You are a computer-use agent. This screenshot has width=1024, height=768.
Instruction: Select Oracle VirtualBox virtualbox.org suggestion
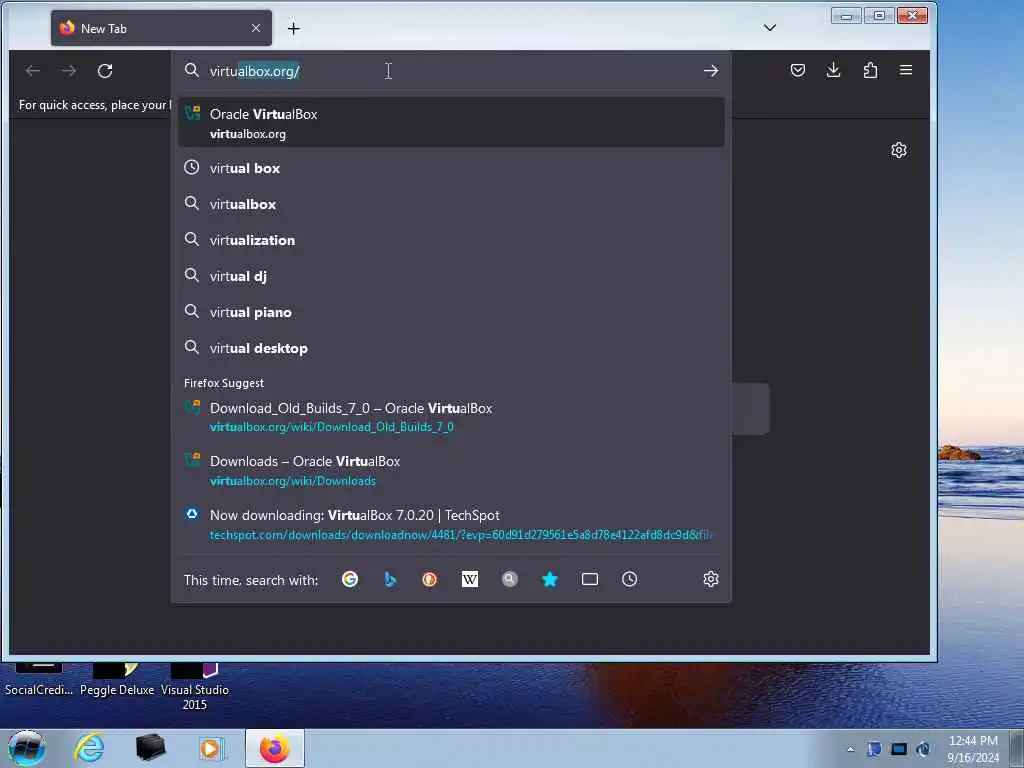click(451, 123)
